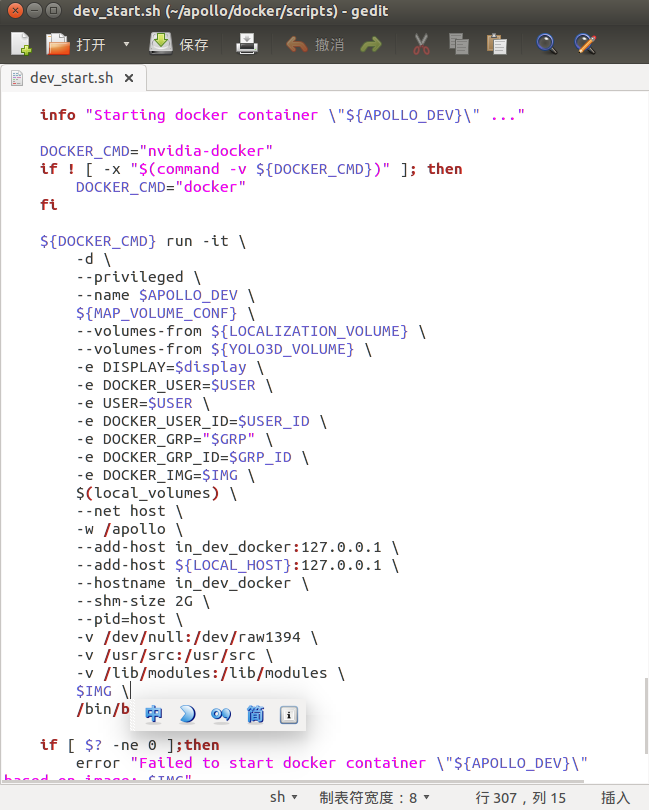
Task: Click the ${MAP_VOLUME_CONF} line
Action: tap(165, 313)
